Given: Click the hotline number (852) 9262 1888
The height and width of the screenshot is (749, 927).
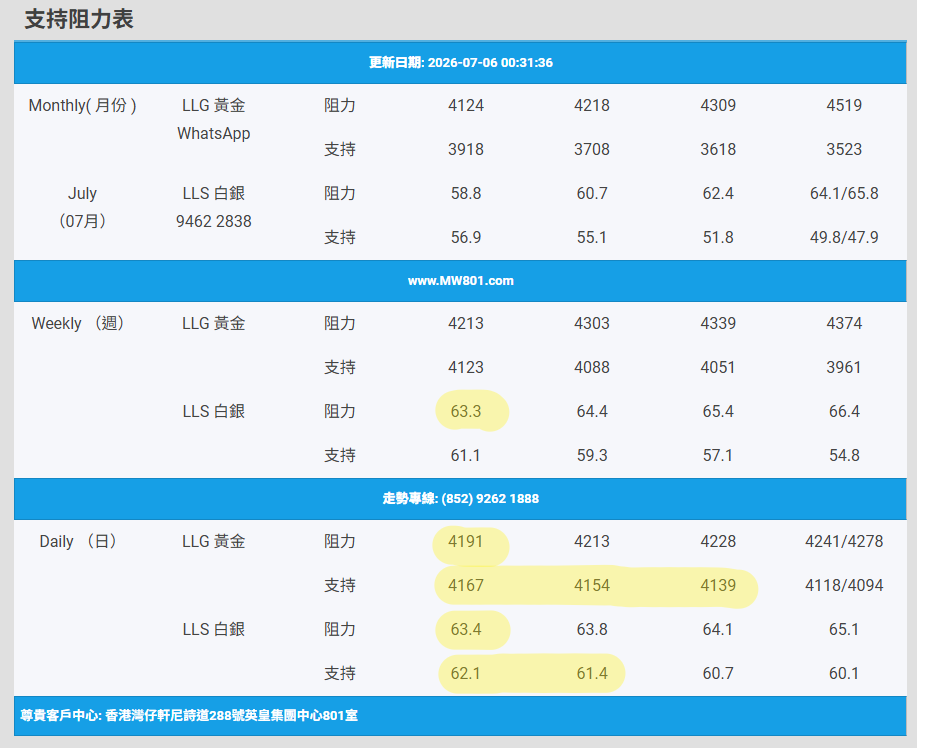Looking at the screenshot, I should (x=490, y=499).
